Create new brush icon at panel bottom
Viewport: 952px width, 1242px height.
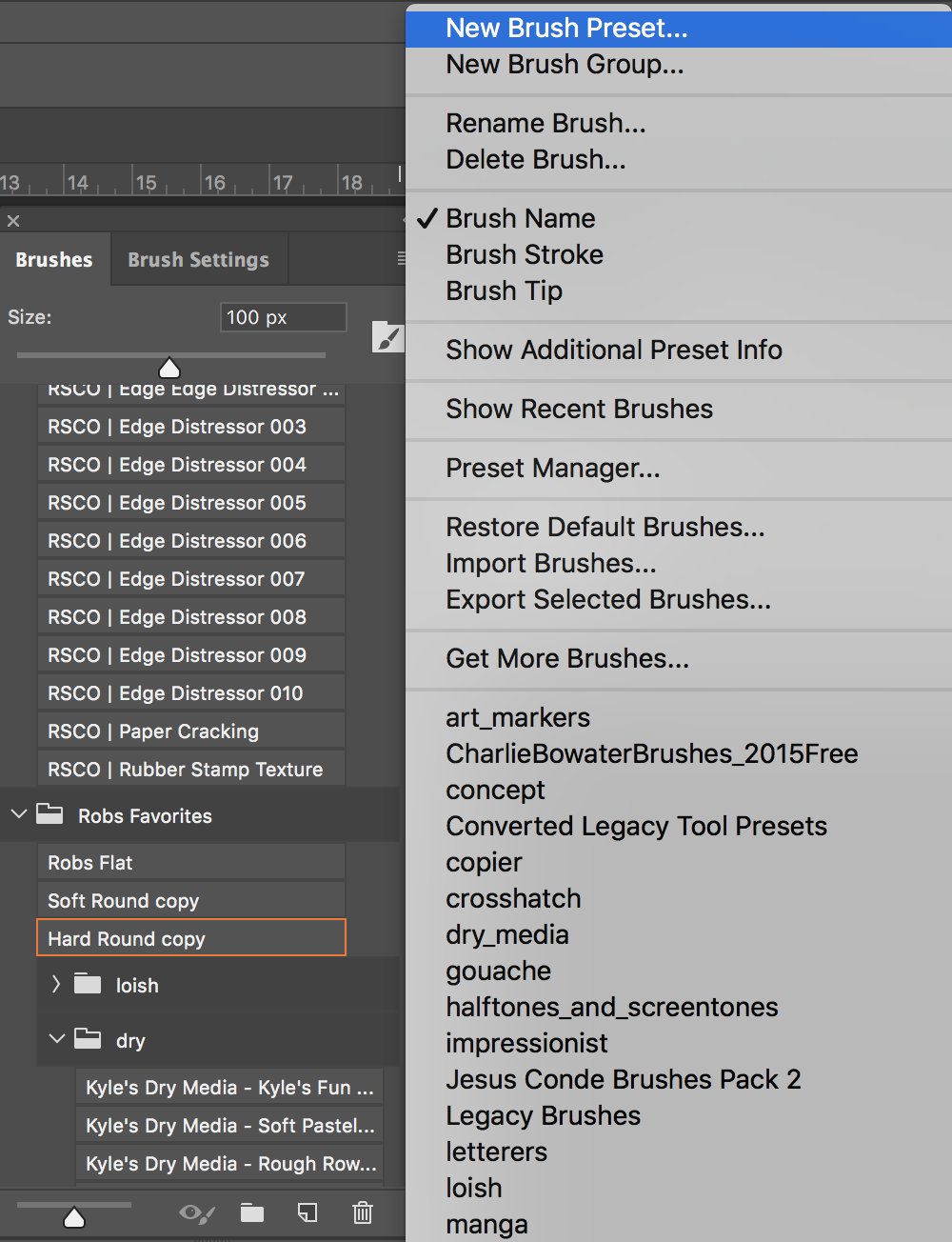(x=307, y=1212)
